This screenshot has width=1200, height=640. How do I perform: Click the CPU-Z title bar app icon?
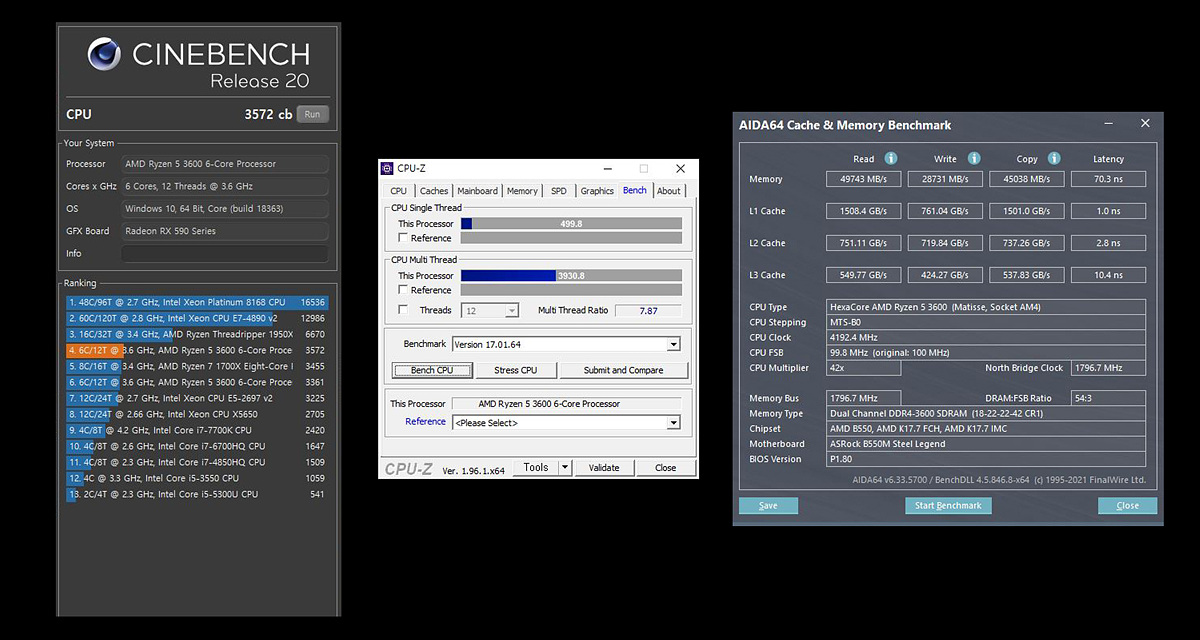[x=387, y=169]
